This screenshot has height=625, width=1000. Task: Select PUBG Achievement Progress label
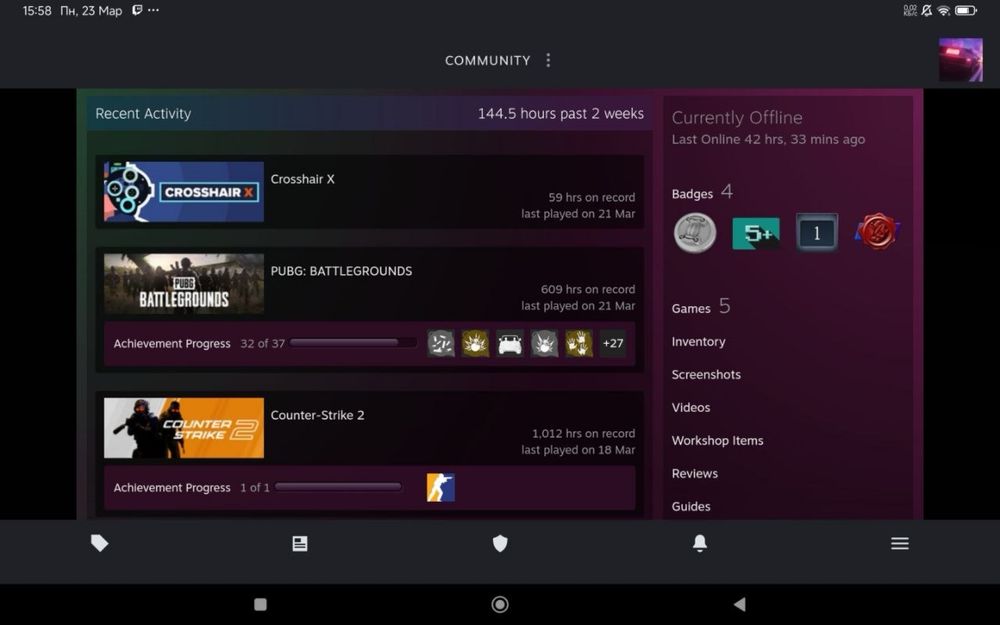pyautogui.click(x=172, y=343)
